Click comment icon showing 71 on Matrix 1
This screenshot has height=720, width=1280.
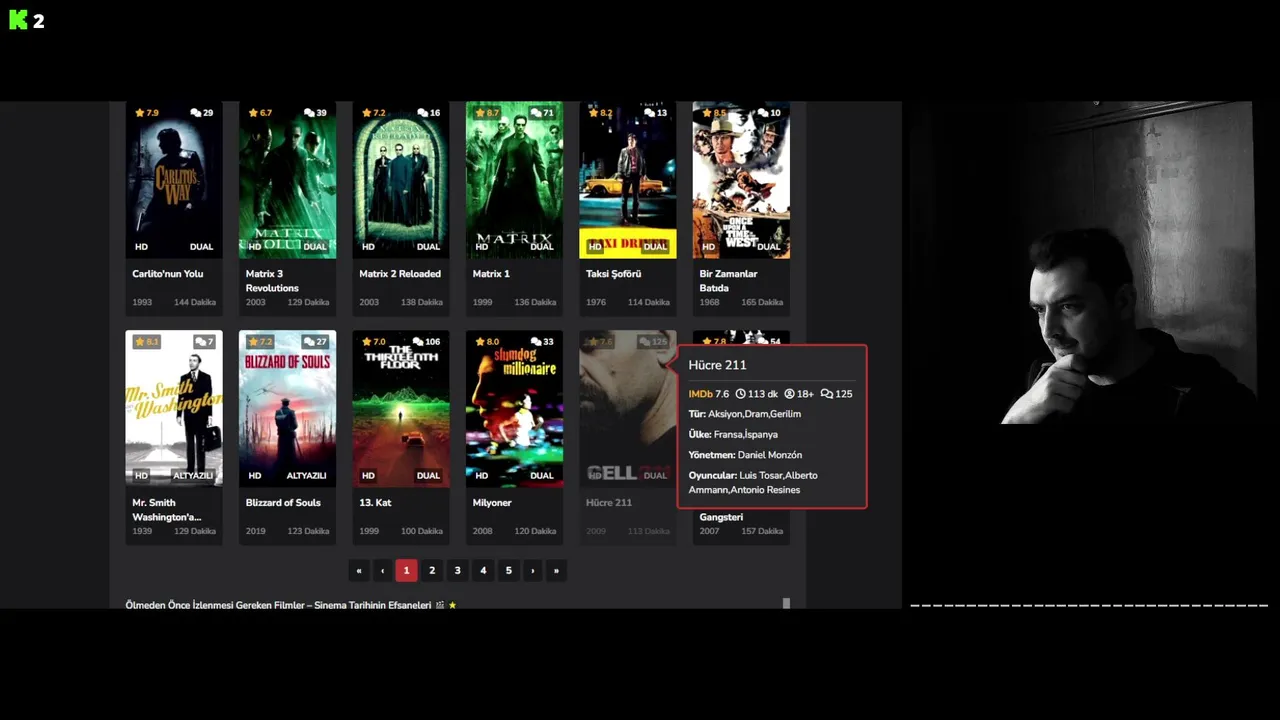click(542, 113)
